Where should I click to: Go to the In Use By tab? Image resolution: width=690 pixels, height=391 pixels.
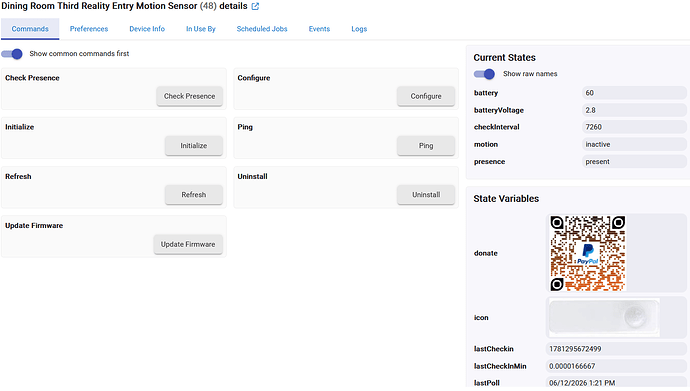(x=201, y=29)
